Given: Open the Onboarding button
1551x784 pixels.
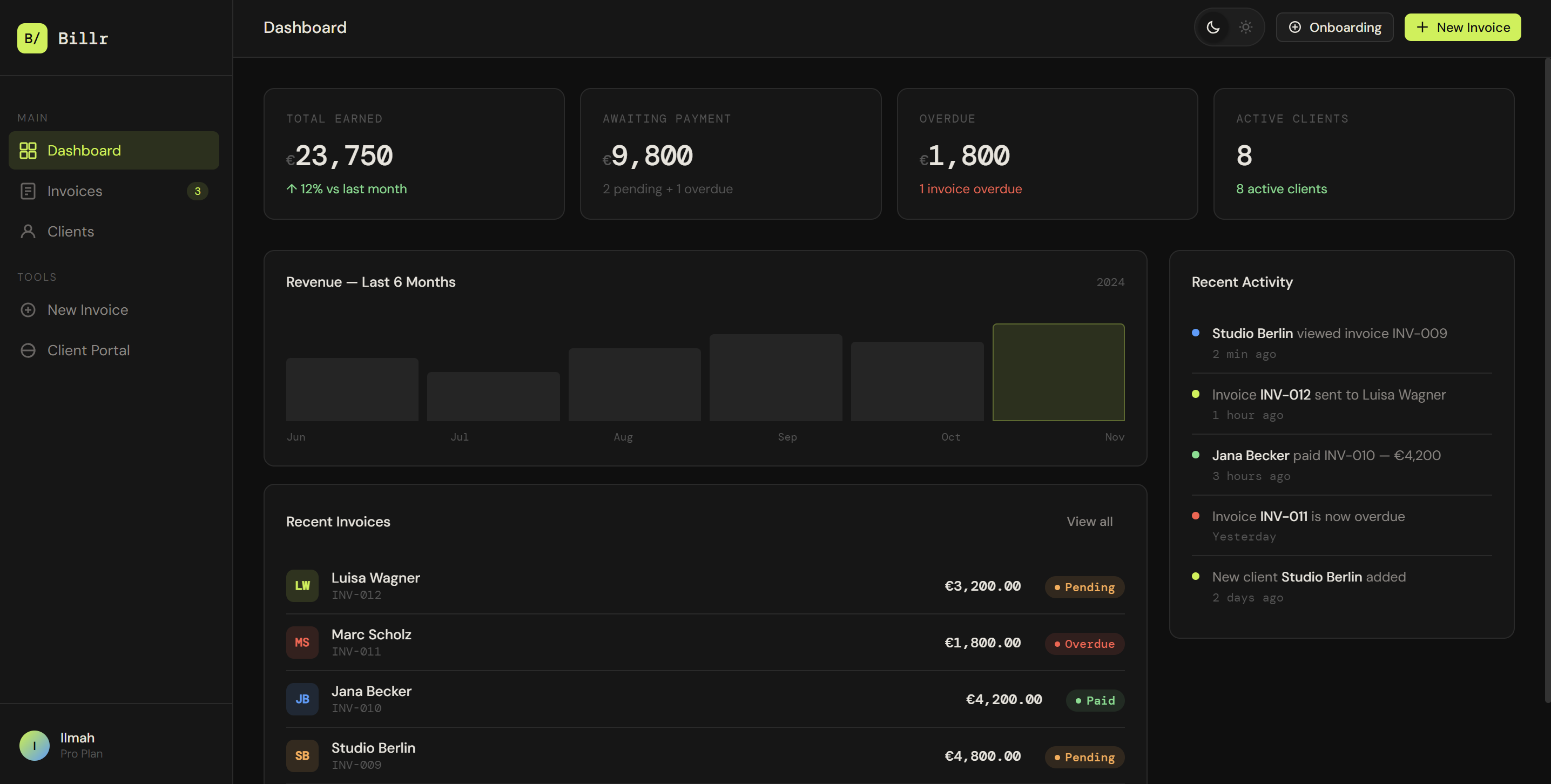Looking at the screenshot, I should click(1334, 27).
